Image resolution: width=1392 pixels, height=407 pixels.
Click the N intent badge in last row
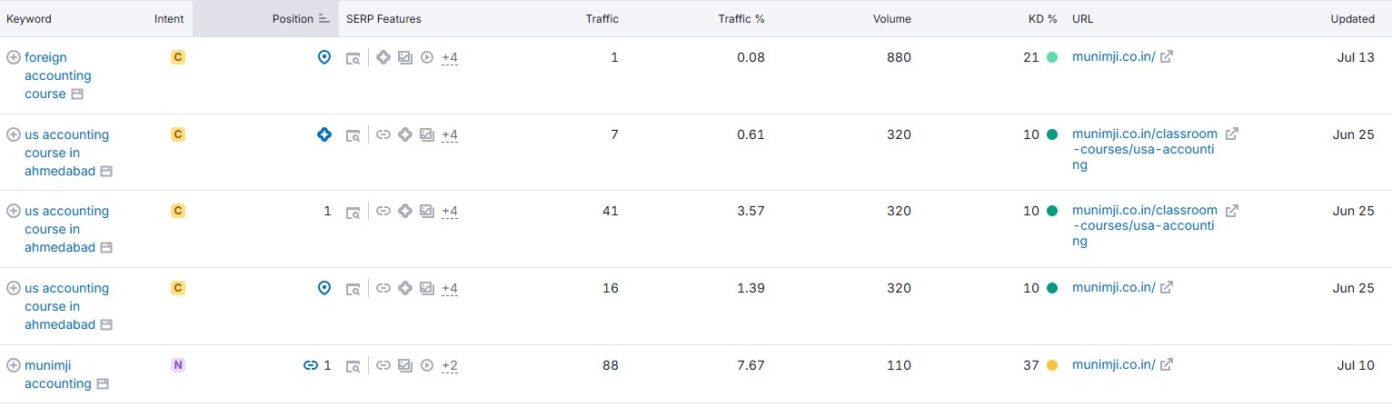point(178,366)
